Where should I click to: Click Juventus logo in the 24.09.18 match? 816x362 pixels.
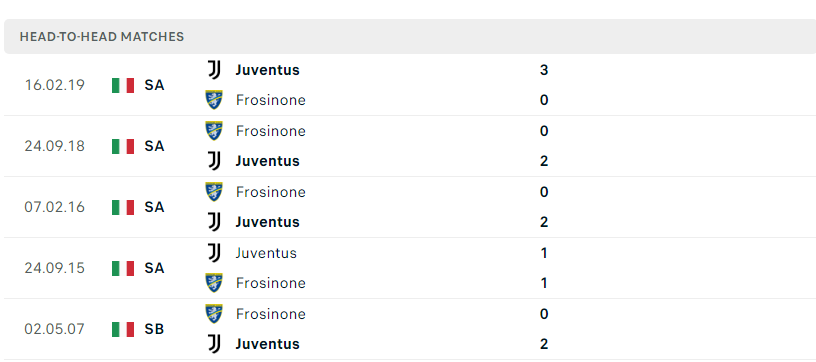pyautogui.click(x=214, y=161)
